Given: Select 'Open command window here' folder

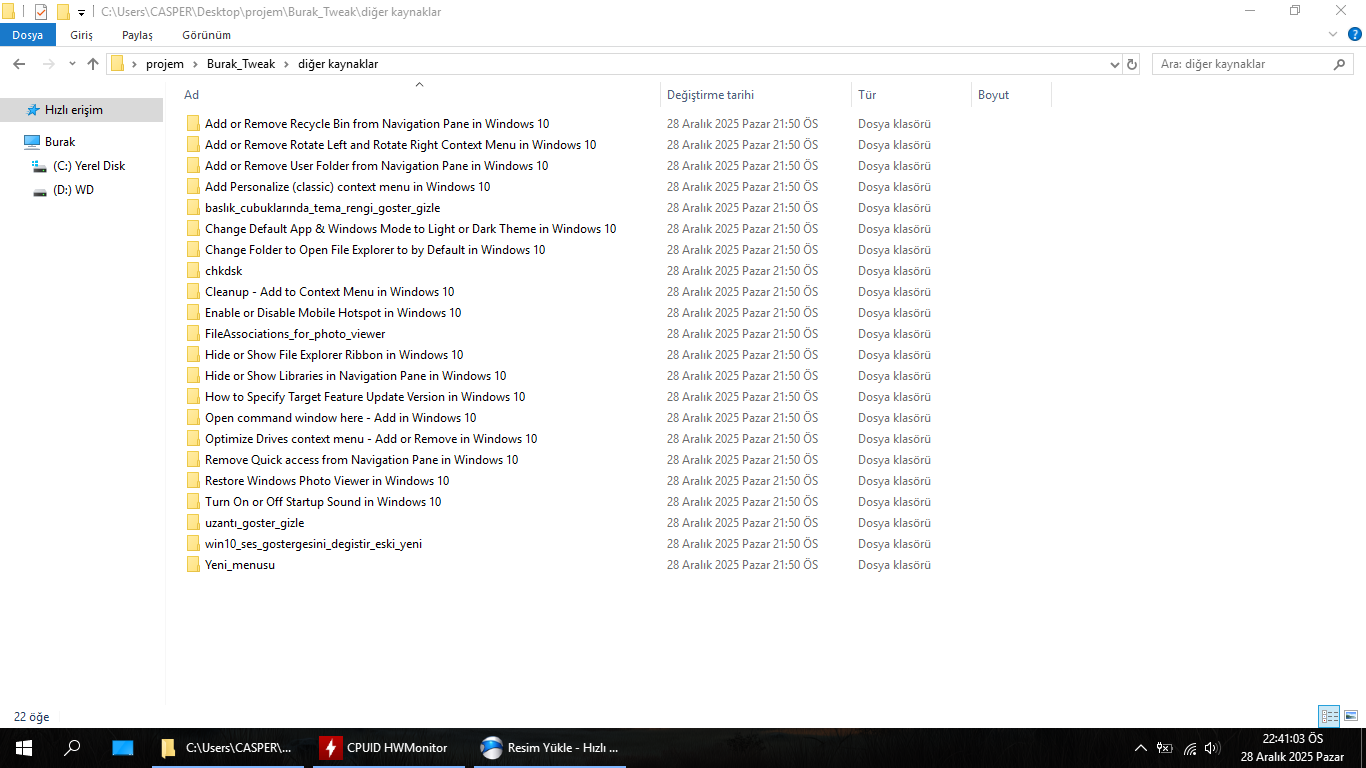Looking at the screenshot, I should (x=341, y=418).
